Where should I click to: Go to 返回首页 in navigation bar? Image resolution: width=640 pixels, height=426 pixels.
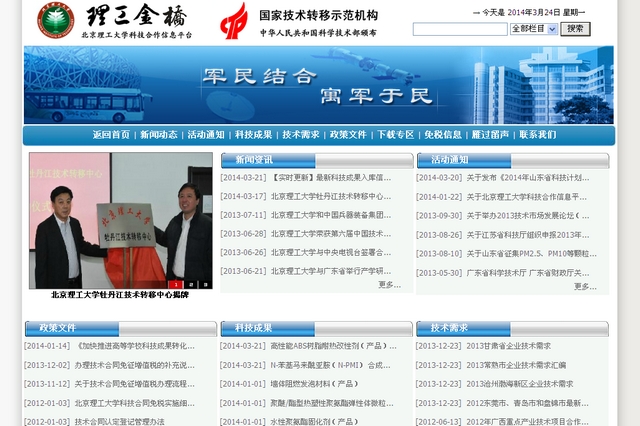pyautogui.click(x=111, y=135)
